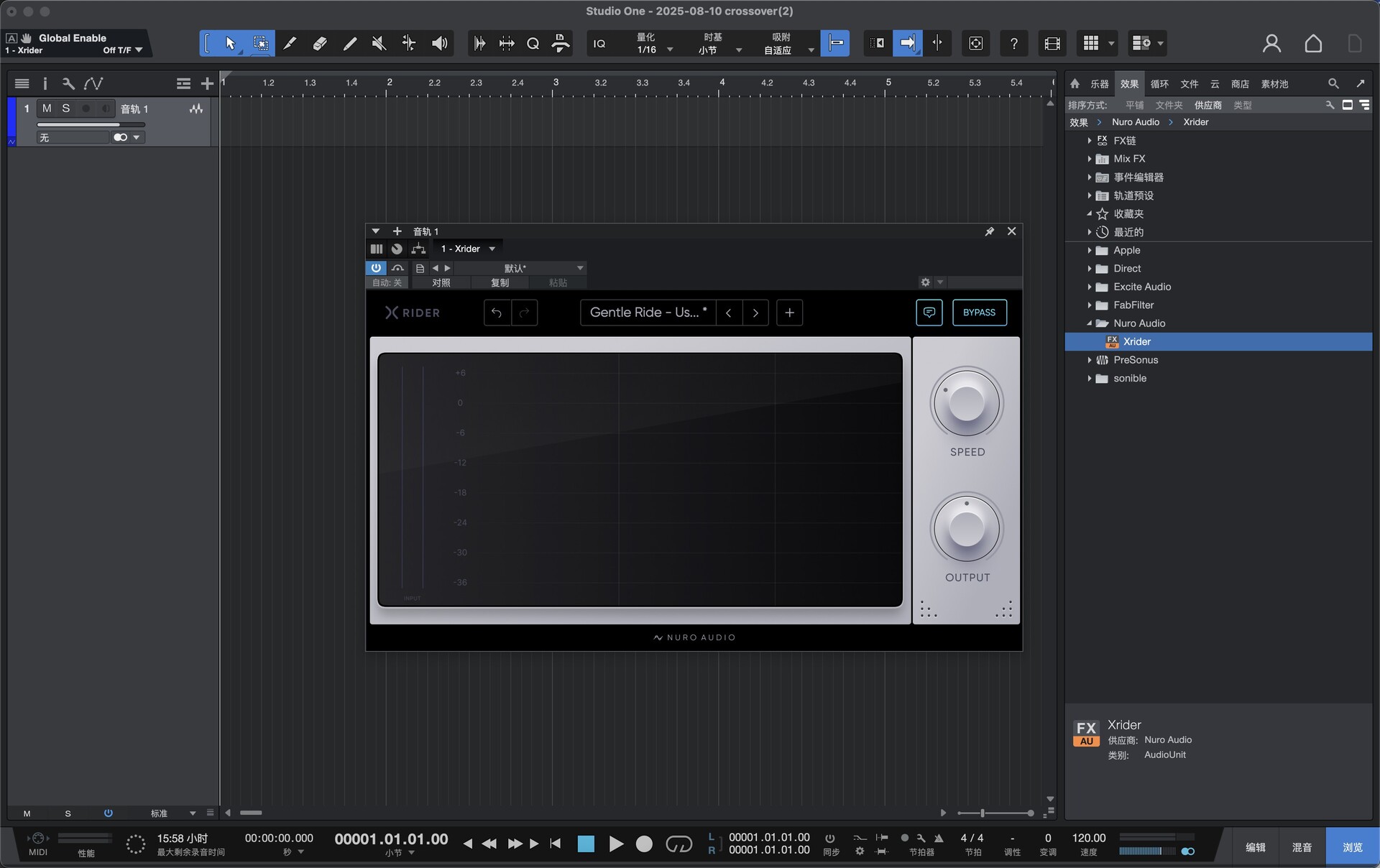1380x868 pixels.
Task: Click the Xrider OUTPUT knob
Action: click(967, 528)
